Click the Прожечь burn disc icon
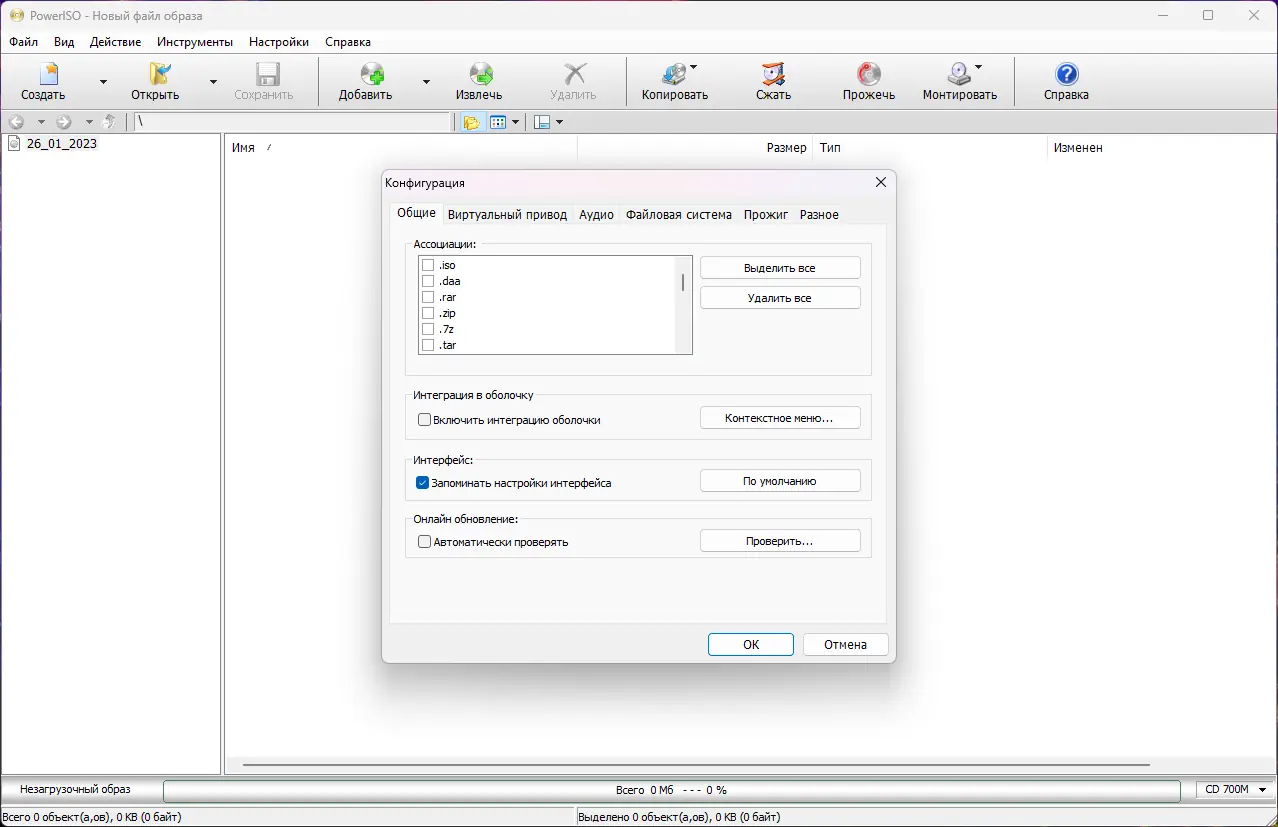Viewport: 1278px width, 827px height. point(868,74)
